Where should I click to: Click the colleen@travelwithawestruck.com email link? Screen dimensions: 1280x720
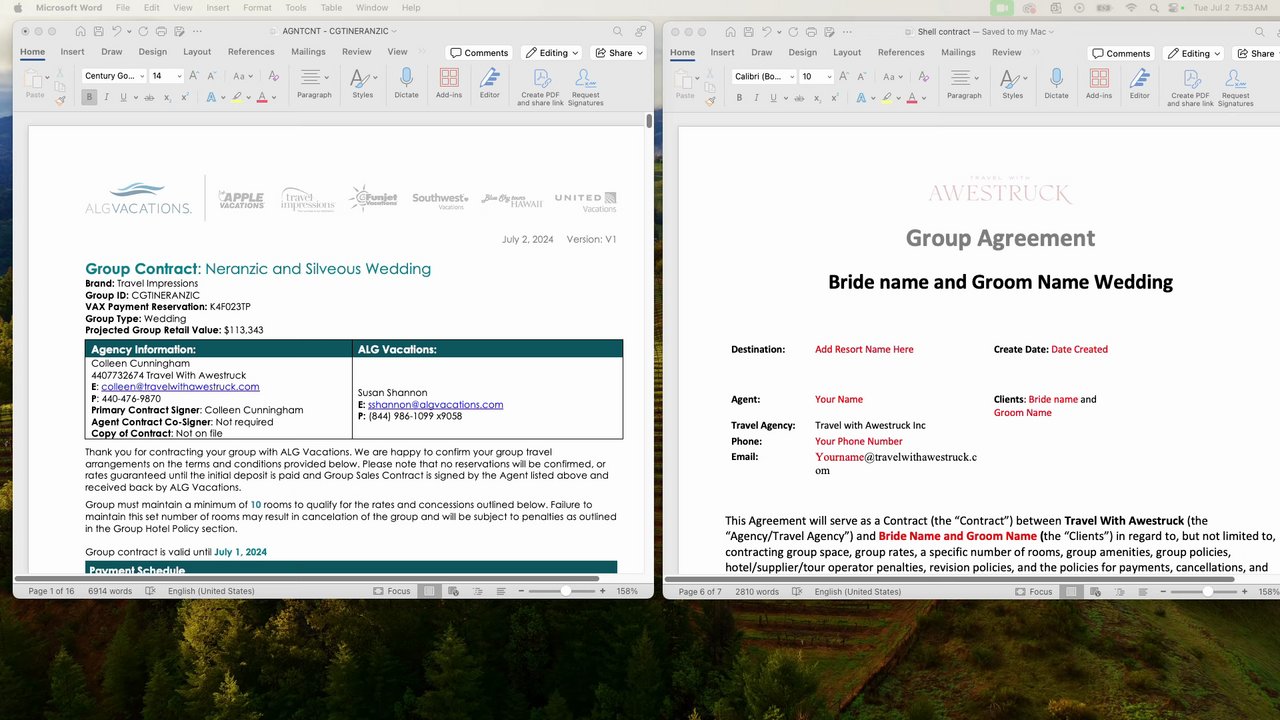click(x=180, y=387)
